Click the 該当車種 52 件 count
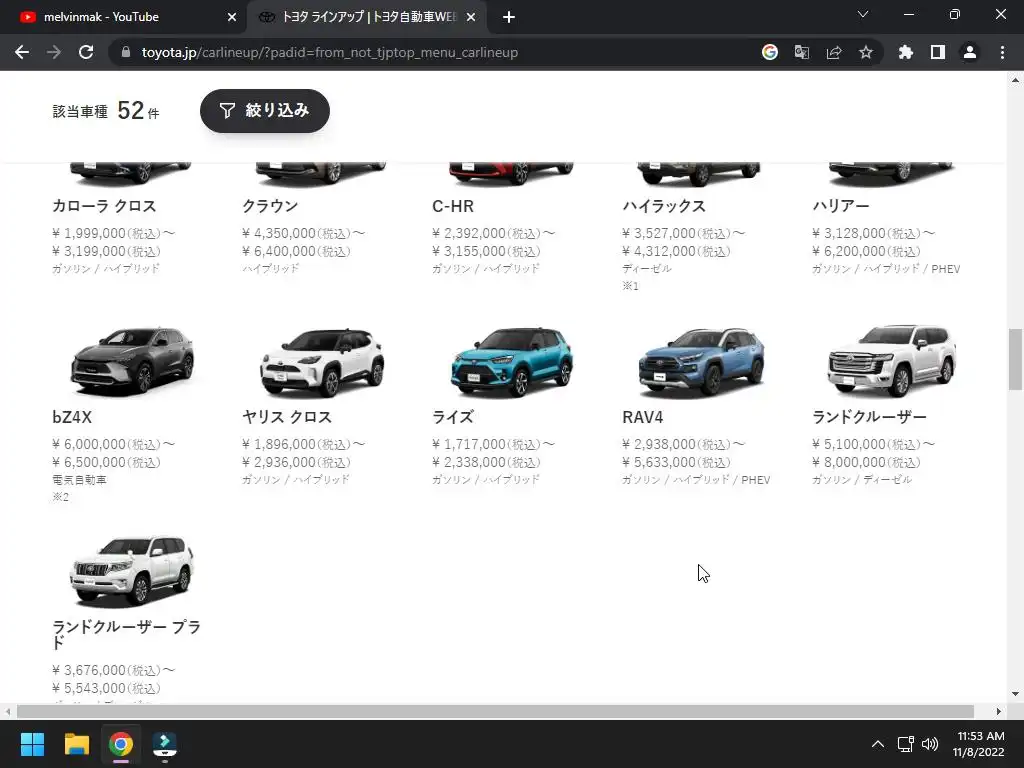This screenshot has width=1024, height=768. [106, 111]
